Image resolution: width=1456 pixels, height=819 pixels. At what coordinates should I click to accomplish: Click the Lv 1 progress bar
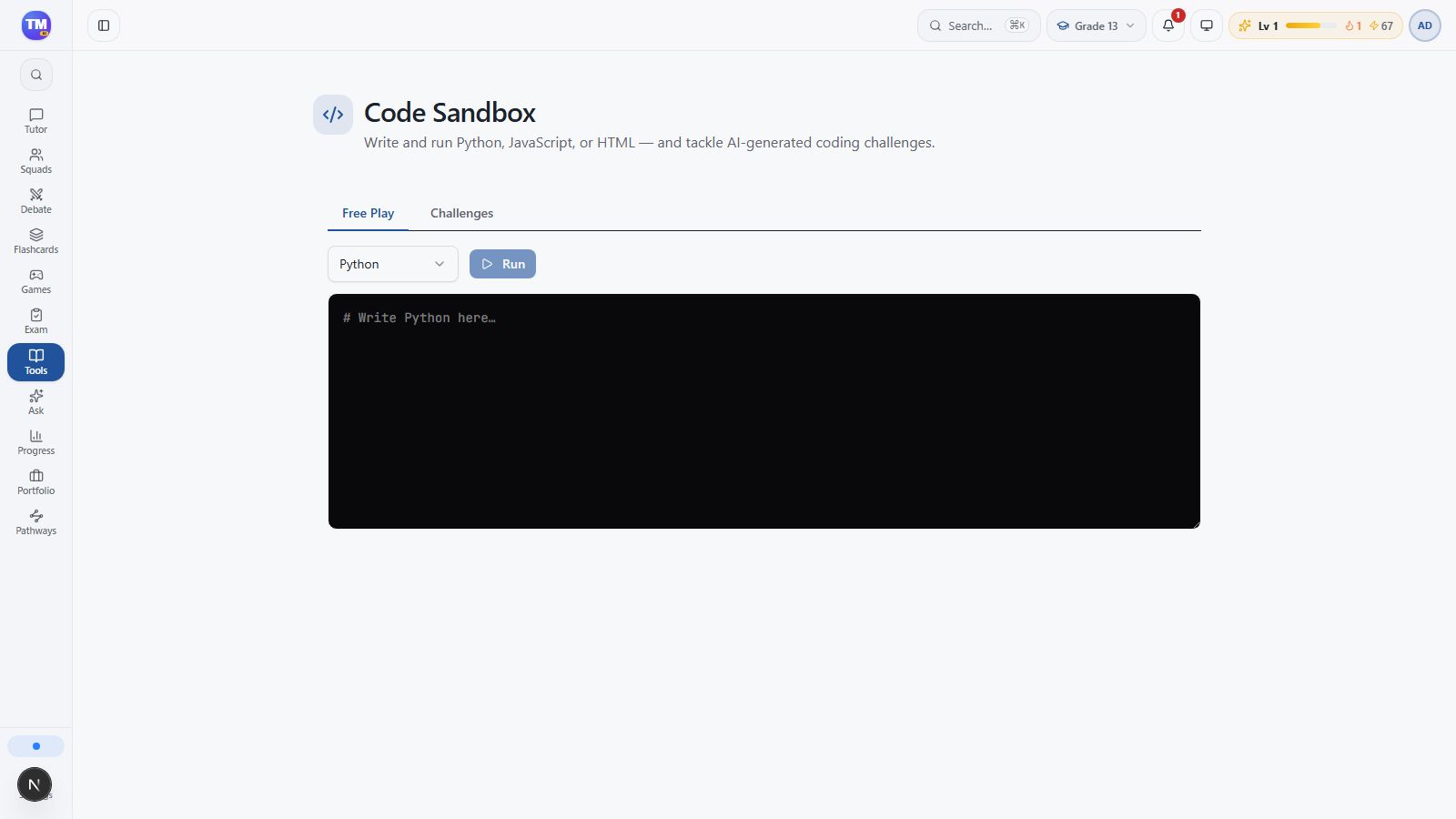1311,25
